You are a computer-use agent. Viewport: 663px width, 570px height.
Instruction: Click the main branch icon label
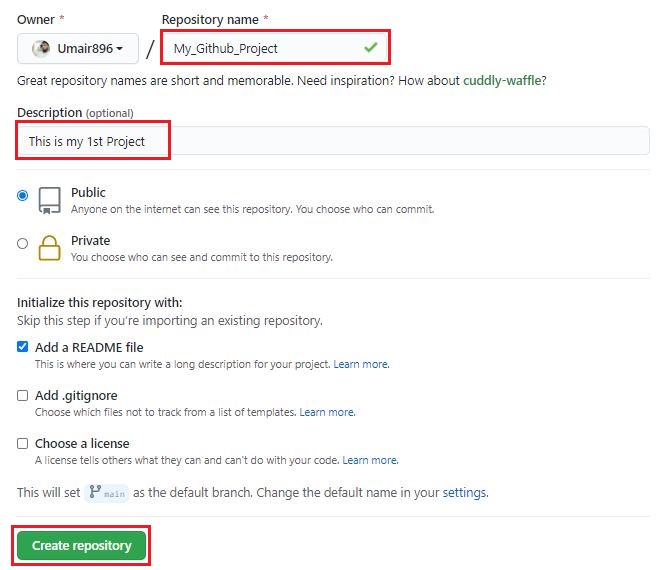pos(107,493)
